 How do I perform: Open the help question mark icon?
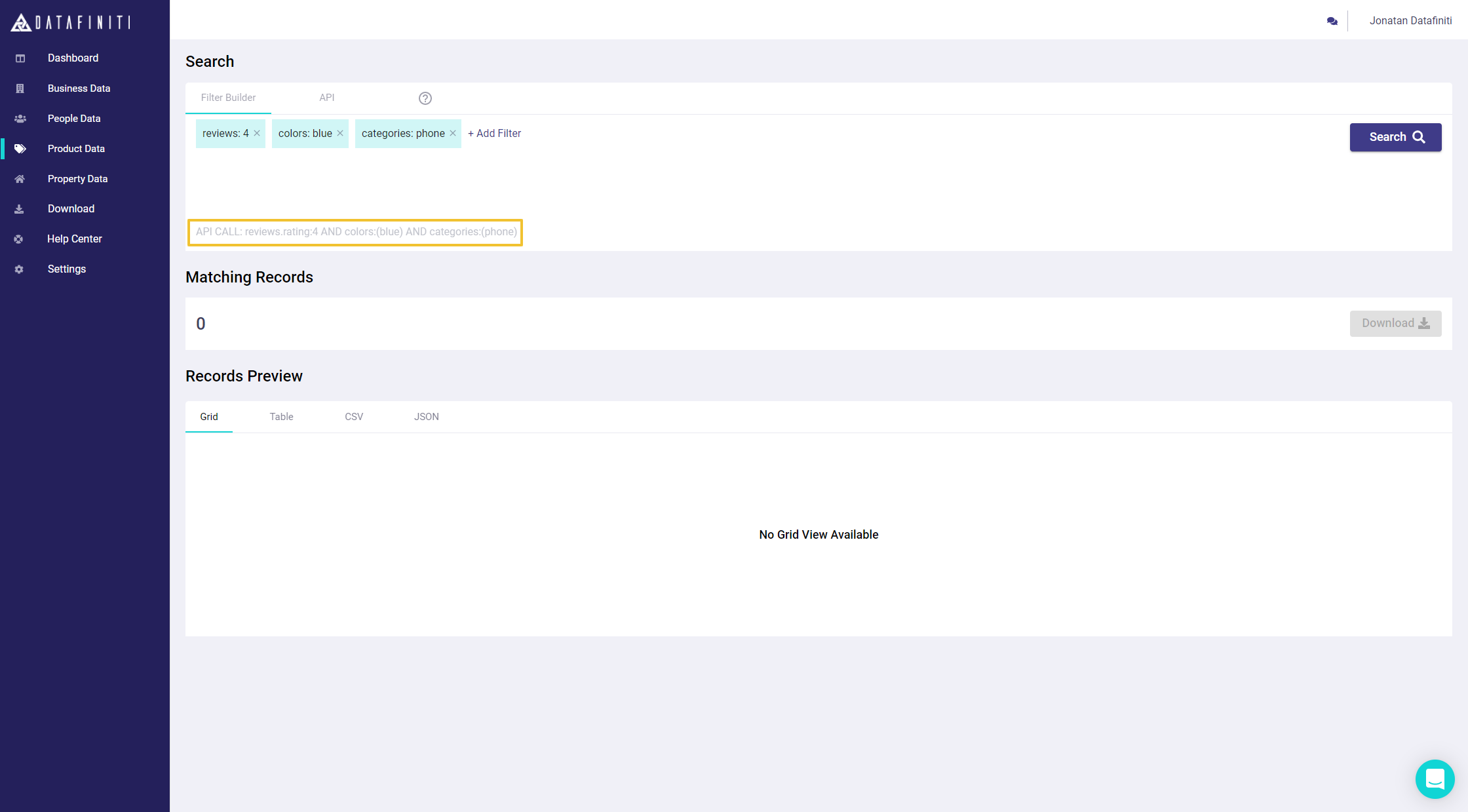coord(425,98)
